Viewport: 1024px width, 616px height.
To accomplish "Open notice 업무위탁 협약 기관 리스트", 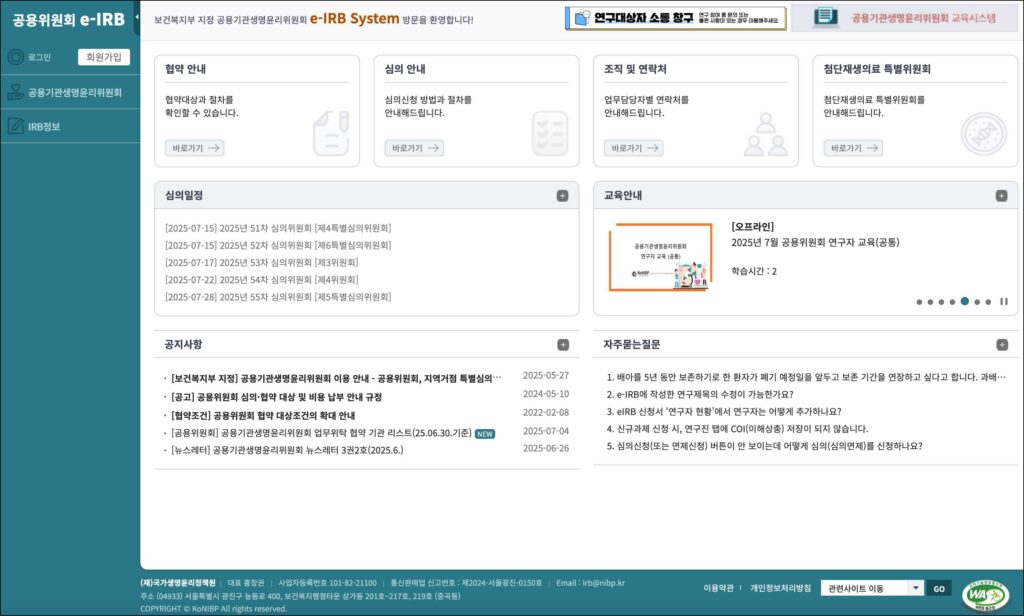I will pos(321,432).
